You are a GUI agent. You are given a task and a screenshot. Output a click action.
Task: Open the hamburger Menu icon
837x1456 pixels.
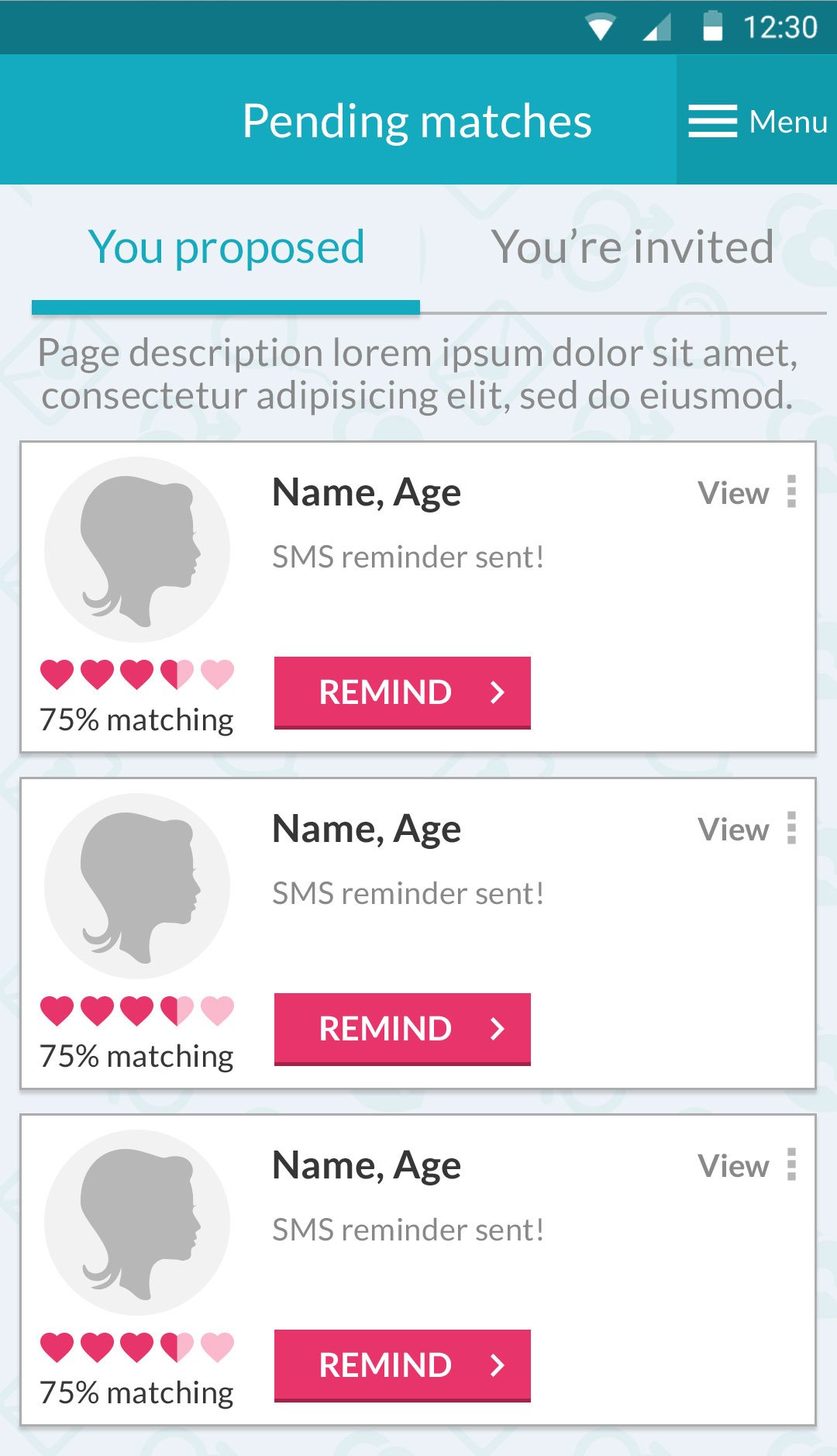point(712,121)
